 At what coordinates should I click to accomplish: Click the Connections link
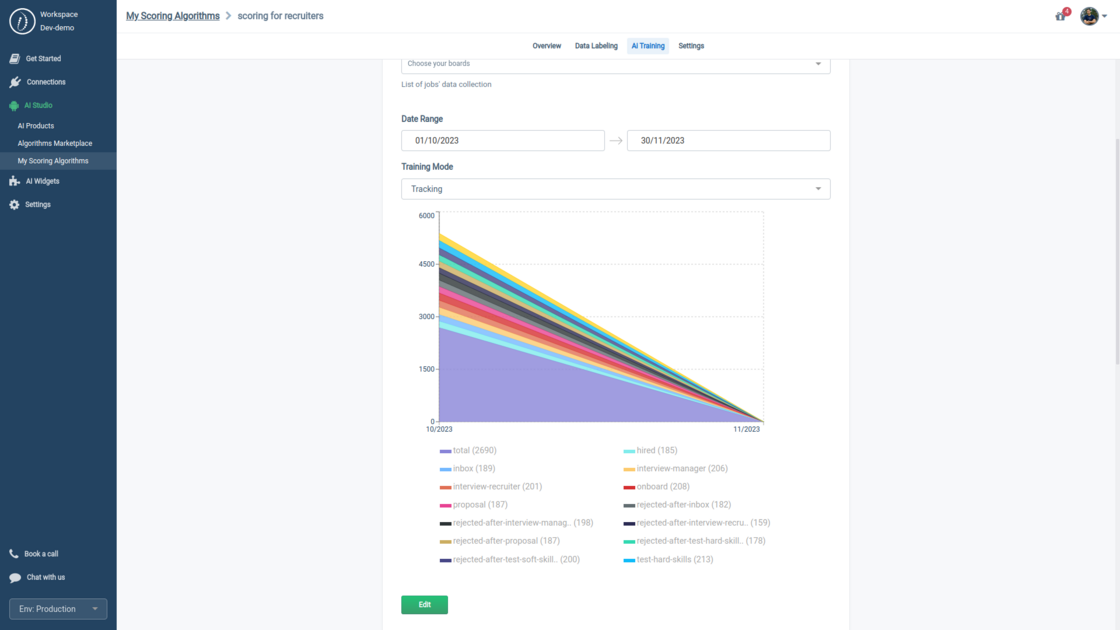46,82
